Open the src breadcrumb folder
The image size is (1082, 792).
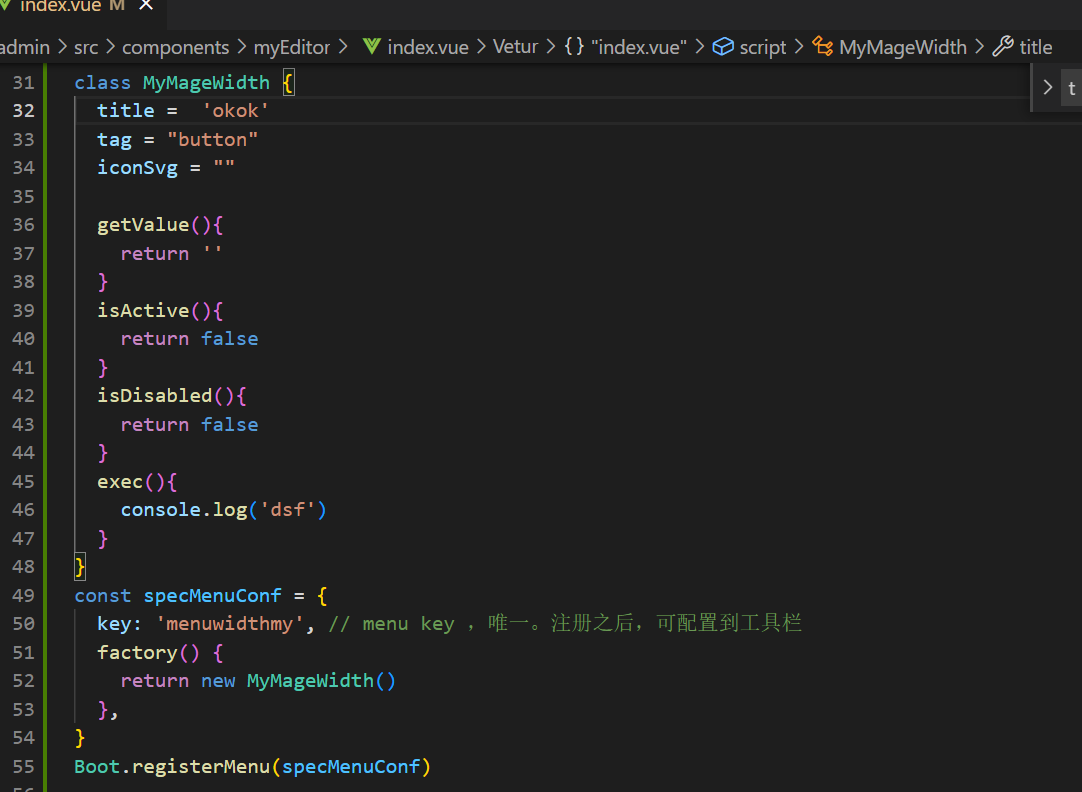[x=86, y=47]
